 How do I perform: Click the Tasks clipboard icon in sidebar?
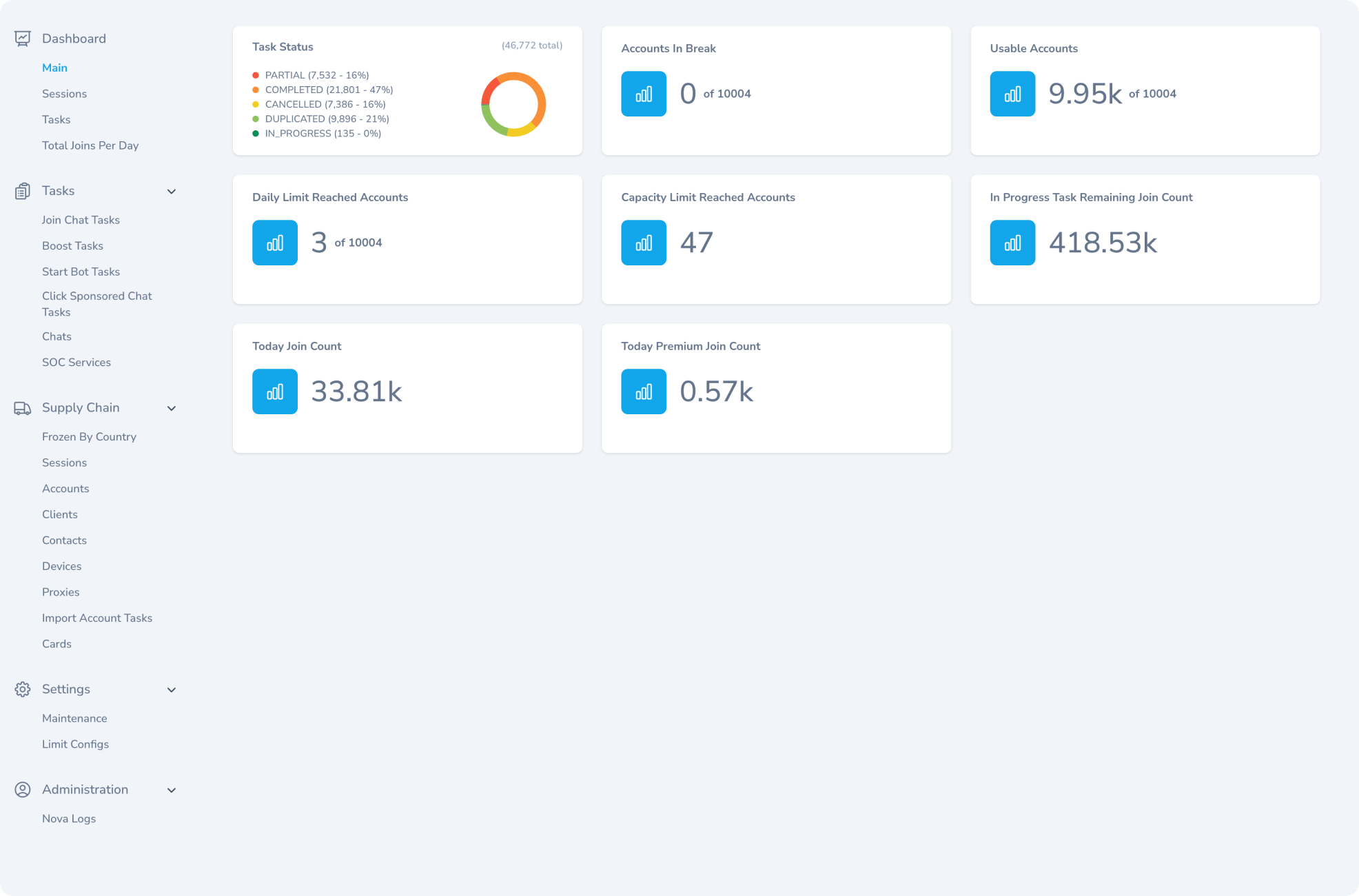[x=23, y=191]
